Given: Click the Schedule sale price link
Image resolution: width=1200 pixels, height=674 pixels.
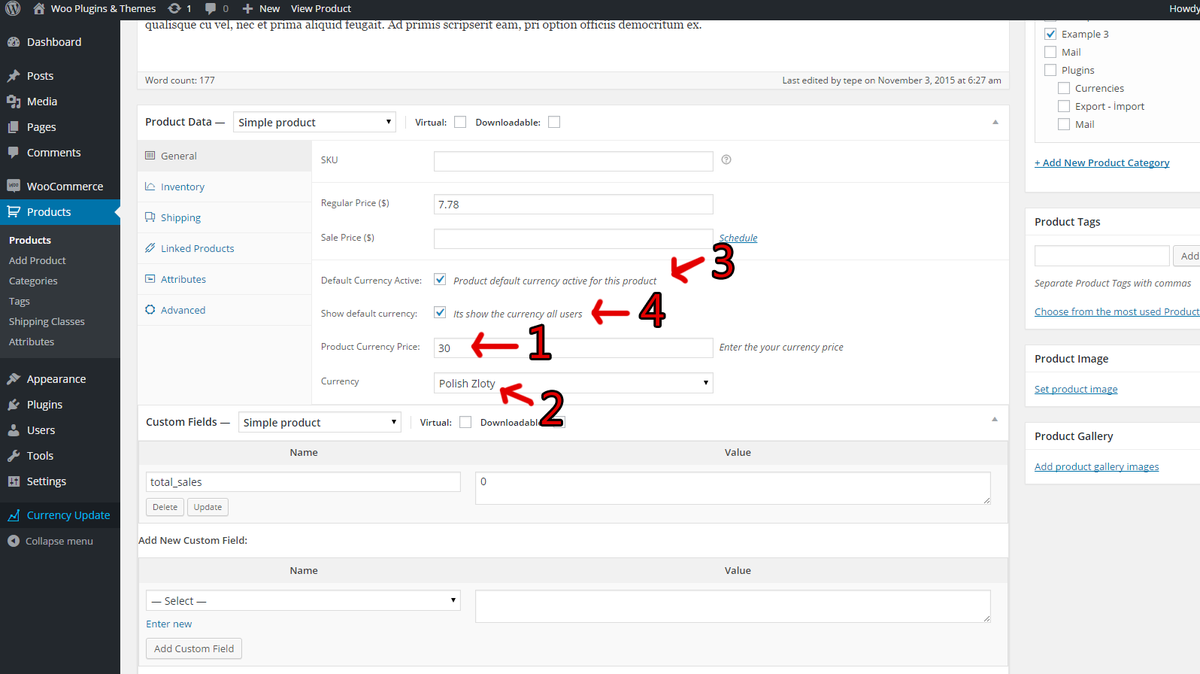Looking at the screenshot, I should point(738,238).
